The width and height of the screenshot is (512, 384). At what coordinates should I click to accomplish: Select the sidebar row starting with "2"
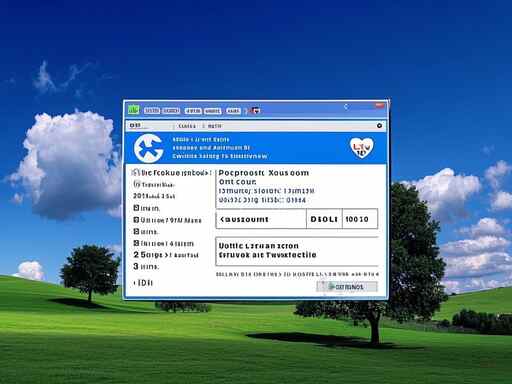tap(166, 255)
